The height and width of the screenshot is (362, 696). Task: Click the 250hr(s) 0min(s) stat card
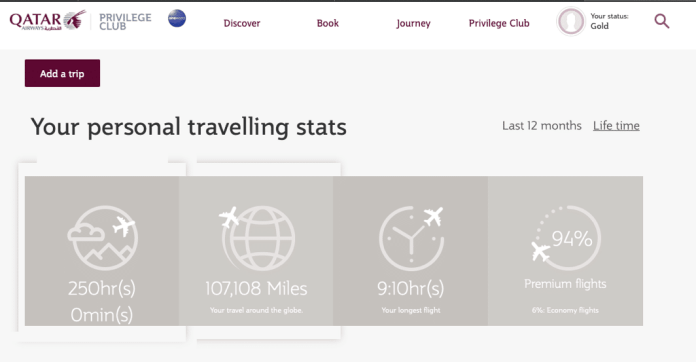pos(102,251)
